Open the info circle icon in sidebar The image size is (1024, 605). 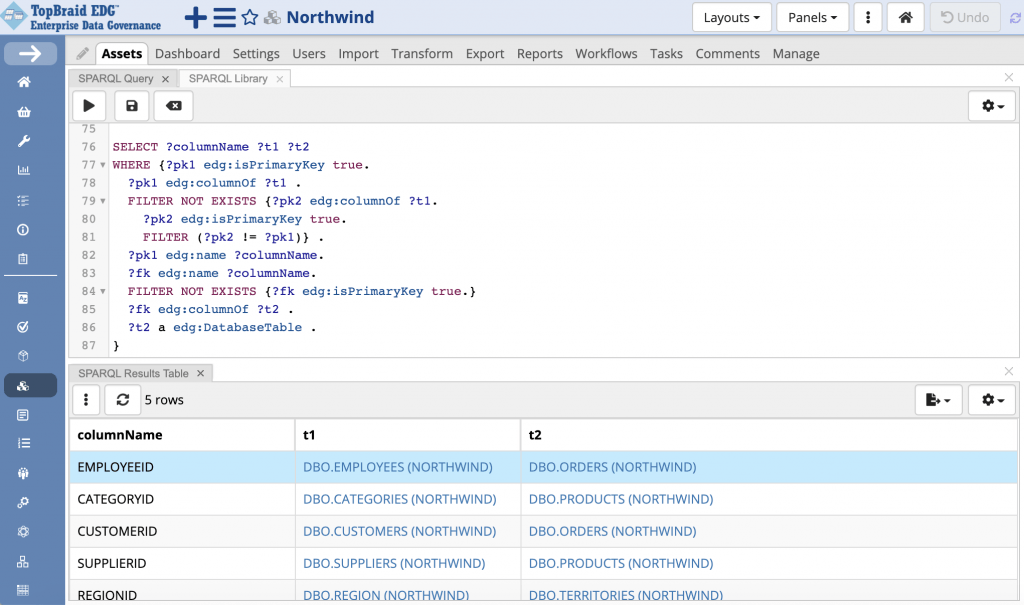point(24,230)
